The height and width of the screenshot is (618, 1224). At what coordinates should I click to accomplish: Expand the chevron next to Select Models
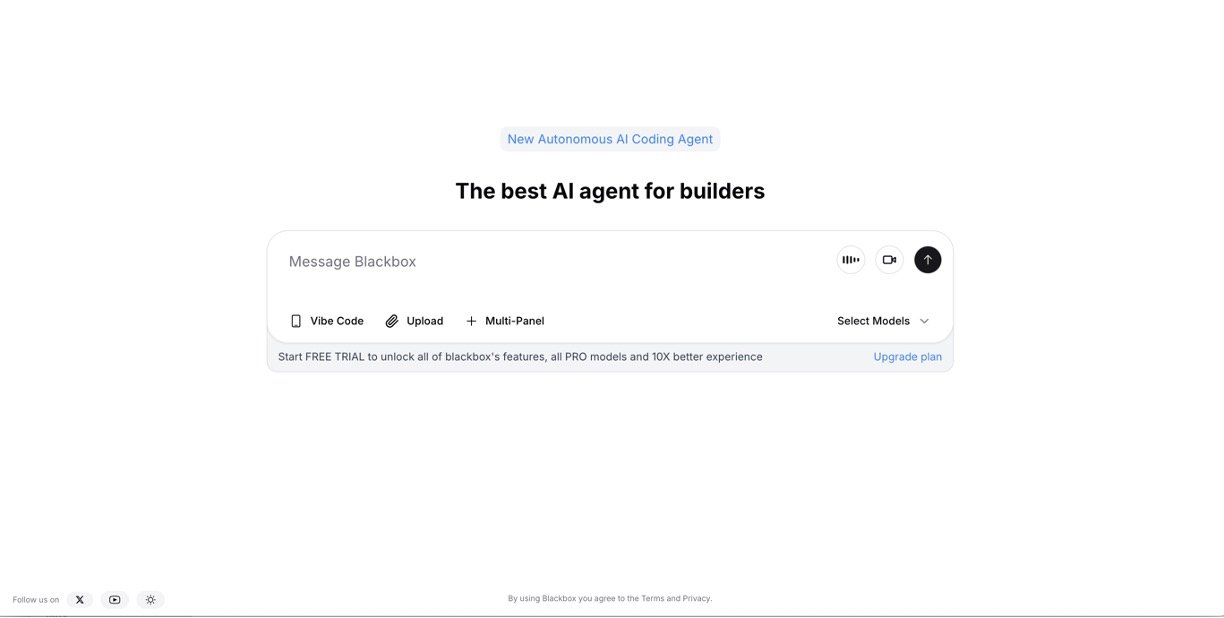[x=924, y=321]
